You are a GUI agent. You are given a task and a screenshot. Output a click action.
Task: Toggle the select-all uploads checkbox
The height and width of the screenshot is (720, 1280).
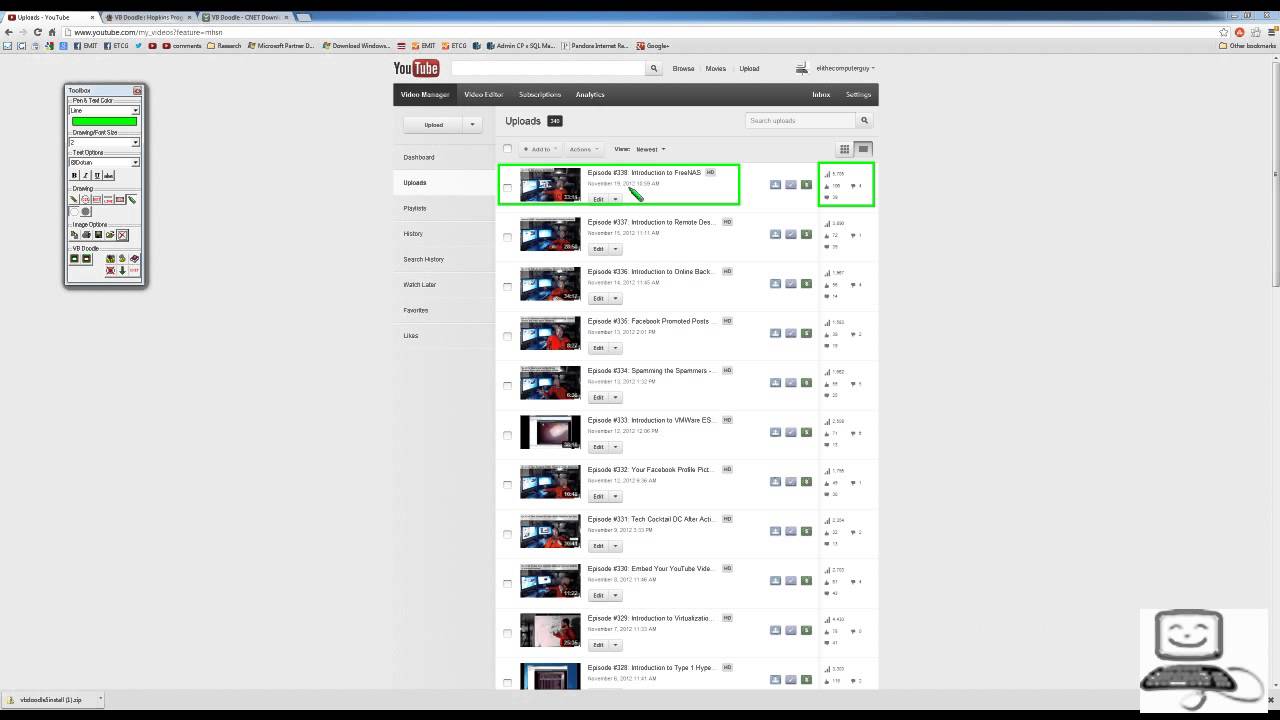[507, 149]
